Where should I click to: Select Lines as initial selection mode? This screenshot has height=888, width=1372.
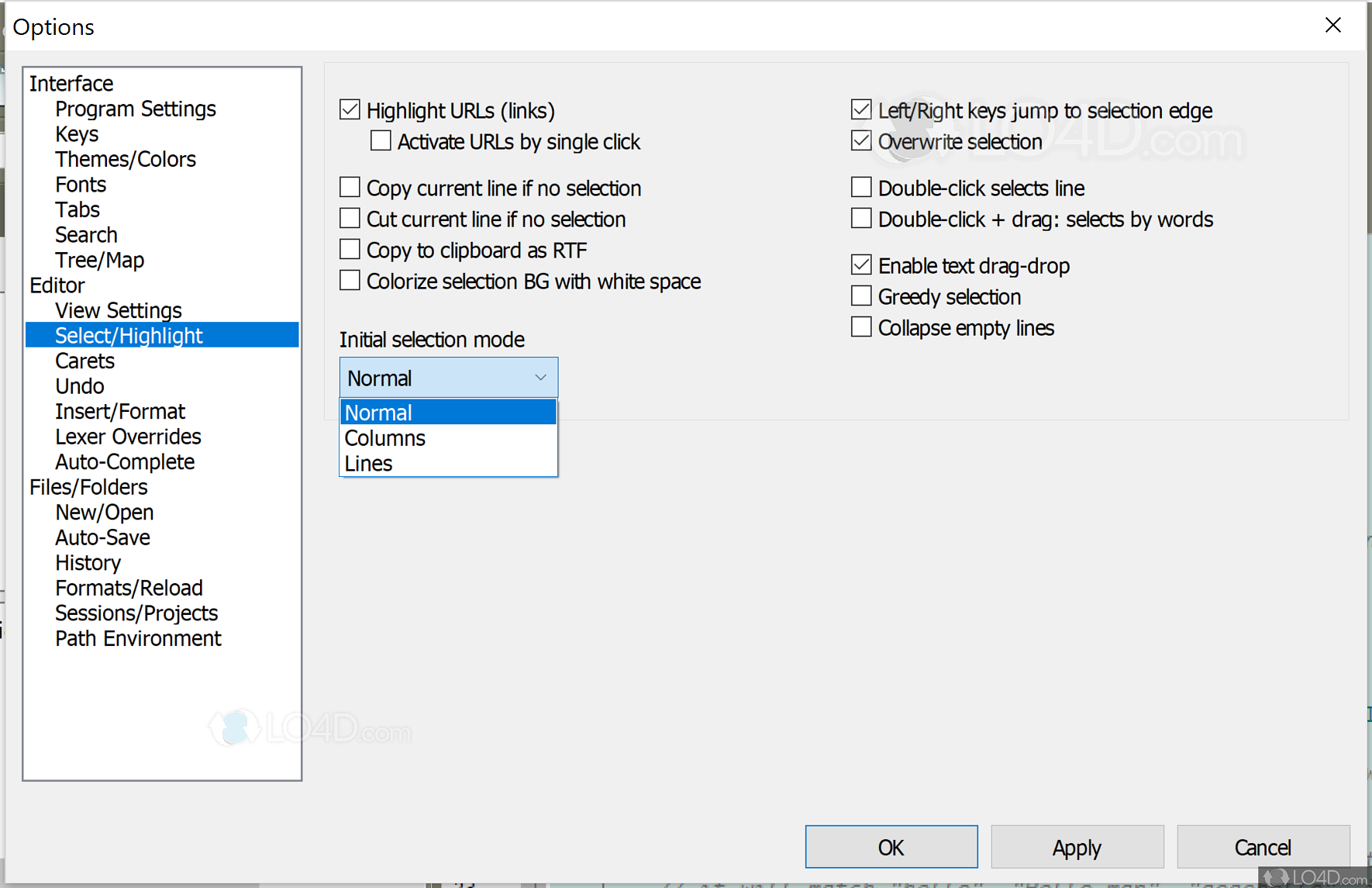tap(368, 463)
